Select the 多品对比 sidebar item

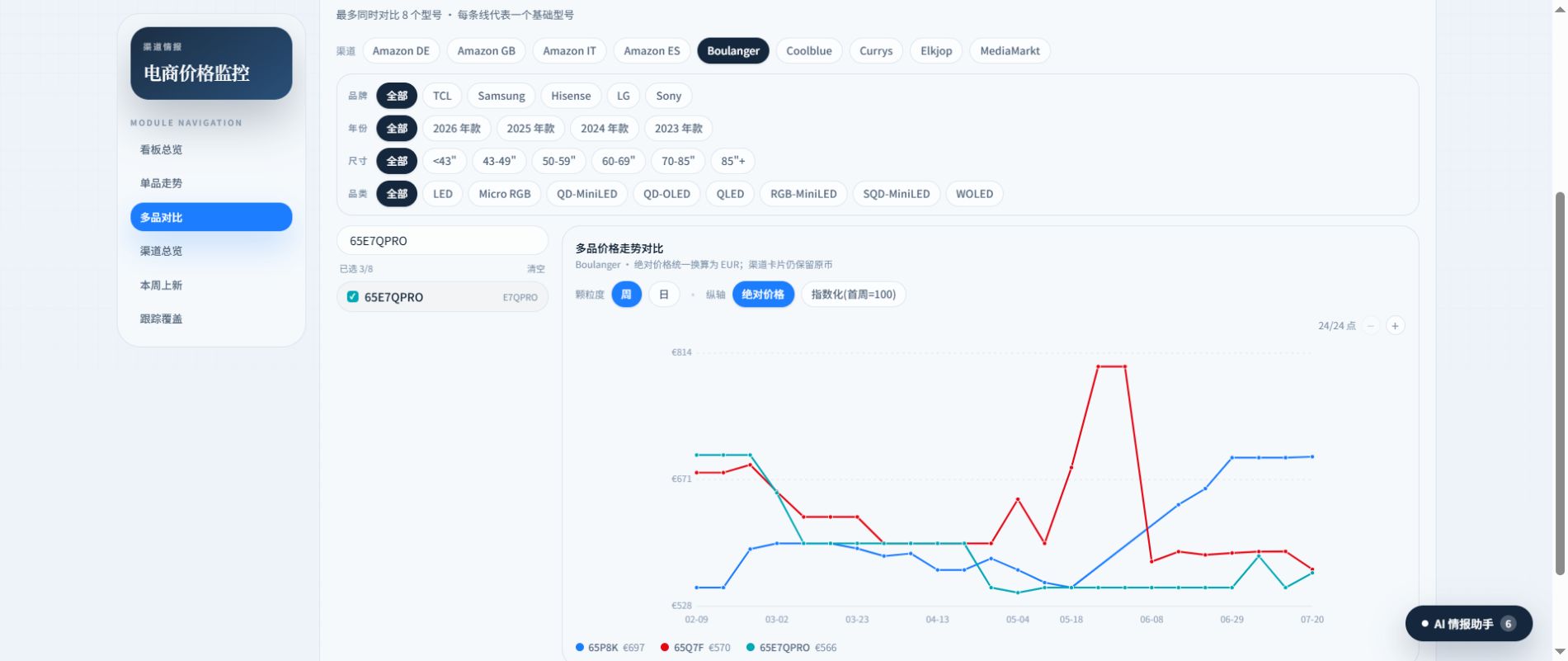(x=211, y=217)
